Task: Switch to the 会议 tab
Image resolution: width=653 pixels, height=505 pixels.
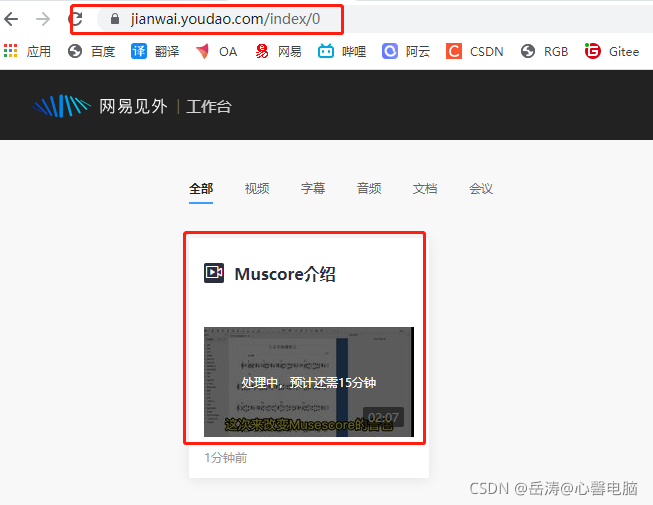Action: [x=481, y=189]
